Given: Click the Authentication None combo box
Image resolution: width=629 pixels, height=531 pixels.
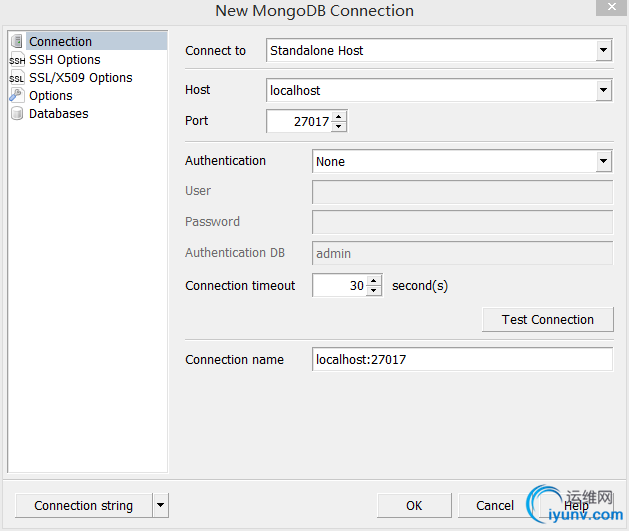Looking at the screenshot, I should pyautogui.click(x=462, y=161).
